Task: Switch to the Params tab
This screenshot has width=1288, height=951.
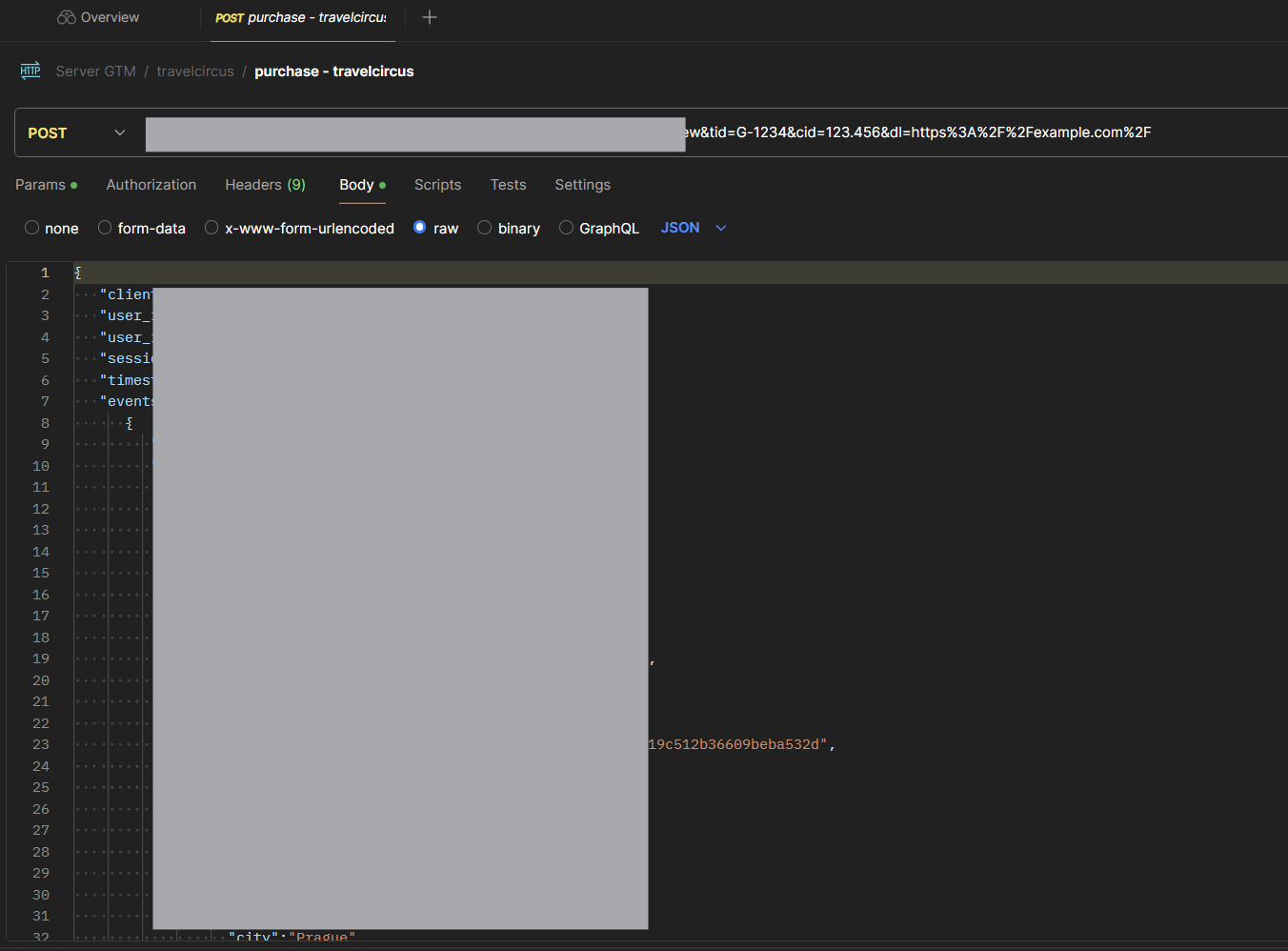Action: pos(46,185)
